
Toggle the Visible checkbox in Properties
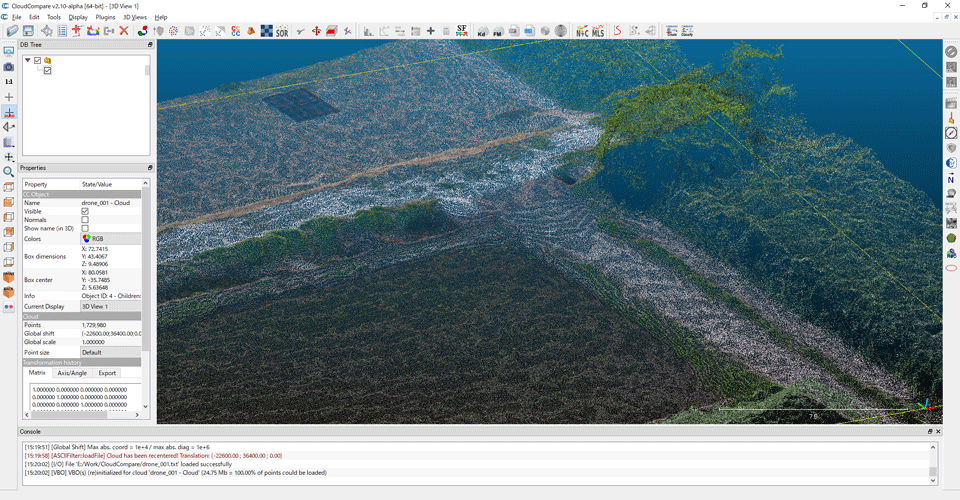point(85,211)
